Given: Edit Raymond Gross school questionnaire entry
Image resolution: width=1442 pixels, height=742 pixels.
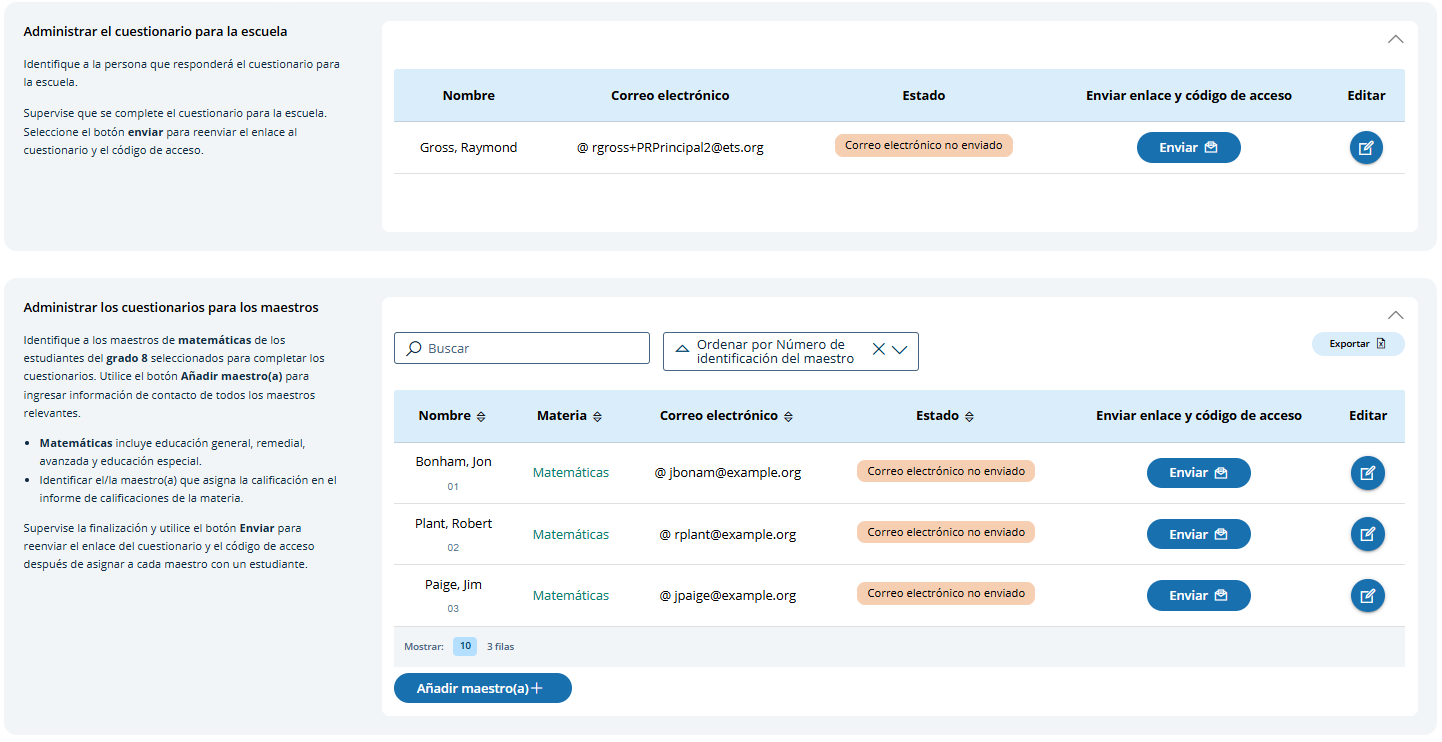Looking at the screenshot, I should pyautogui.click(x=1366, y=148).
